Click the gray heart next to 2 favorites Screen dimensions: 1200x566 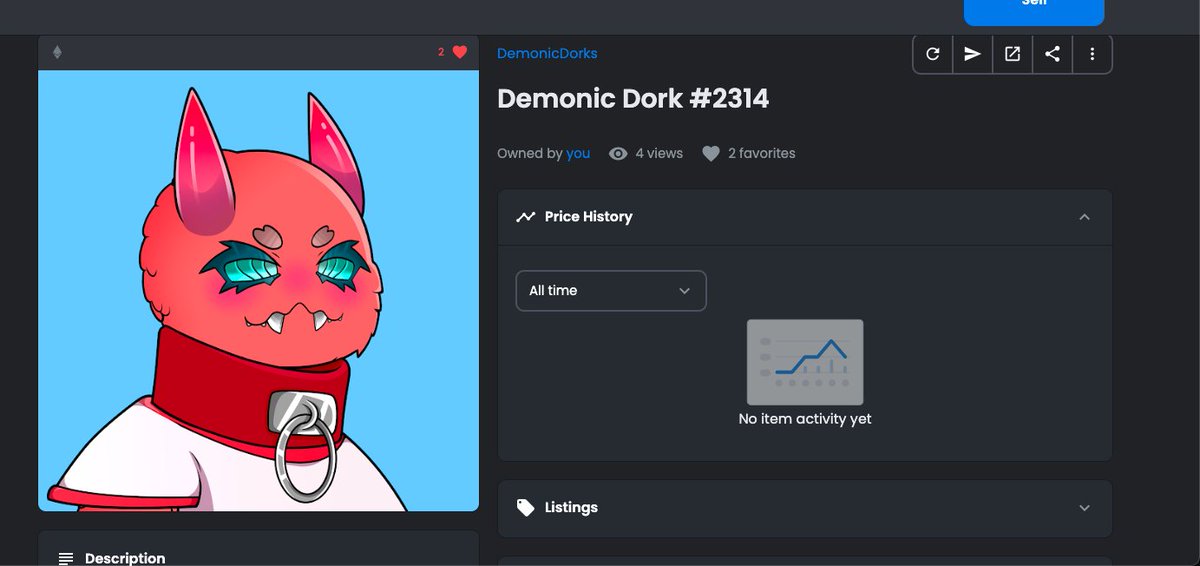711,154
